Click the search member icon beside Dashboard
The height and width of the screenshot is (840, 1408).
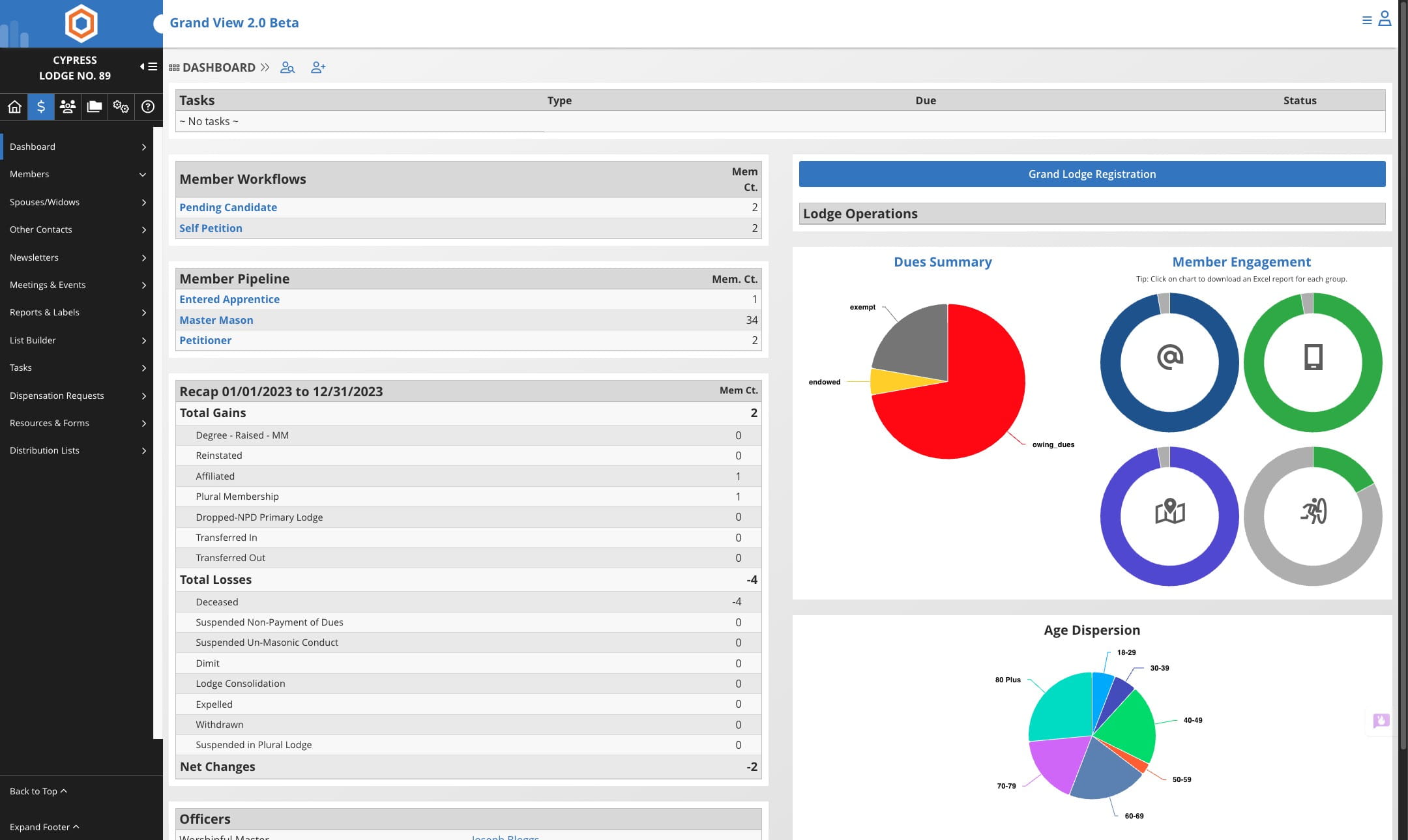click(287, 68)
